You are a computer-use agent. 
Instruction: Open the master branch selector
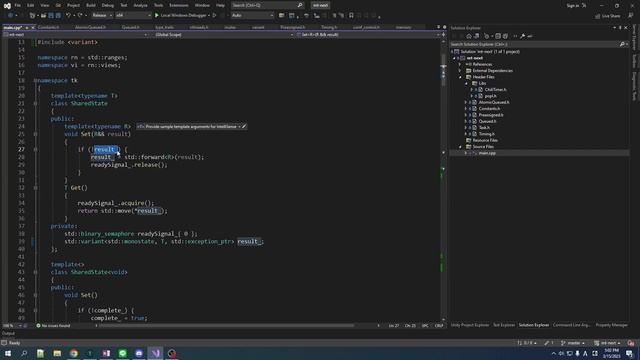pos(573,343)
